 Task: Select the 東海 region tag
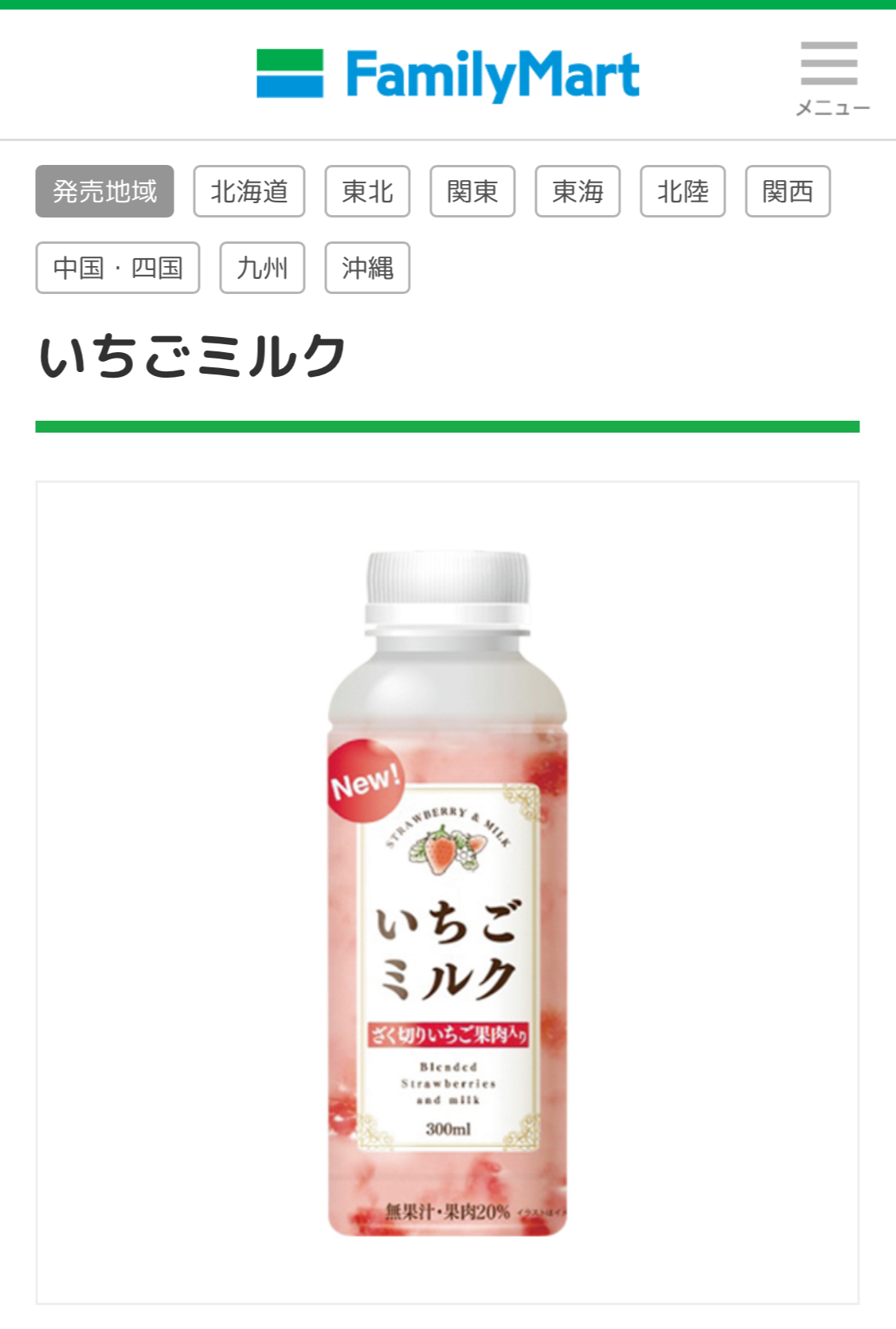(577, 191)
